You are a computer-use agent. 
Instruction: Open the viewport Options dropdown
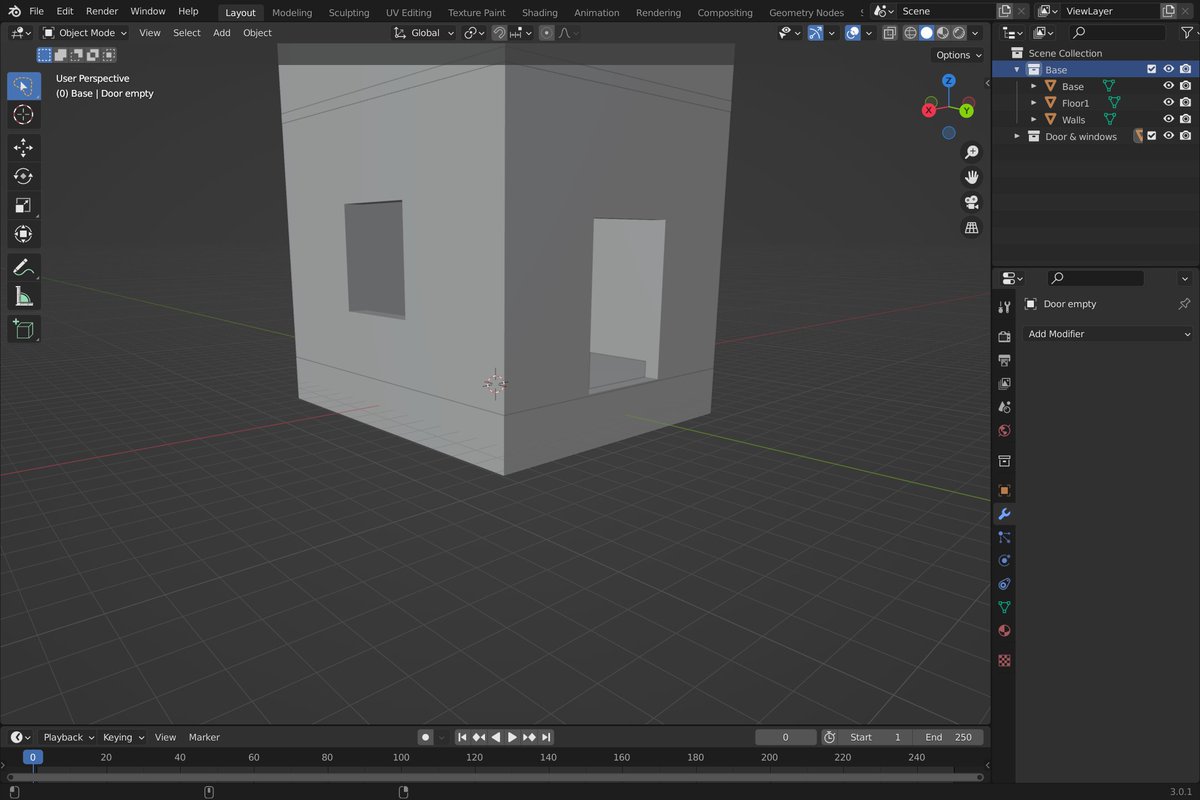tap(958, 55)
